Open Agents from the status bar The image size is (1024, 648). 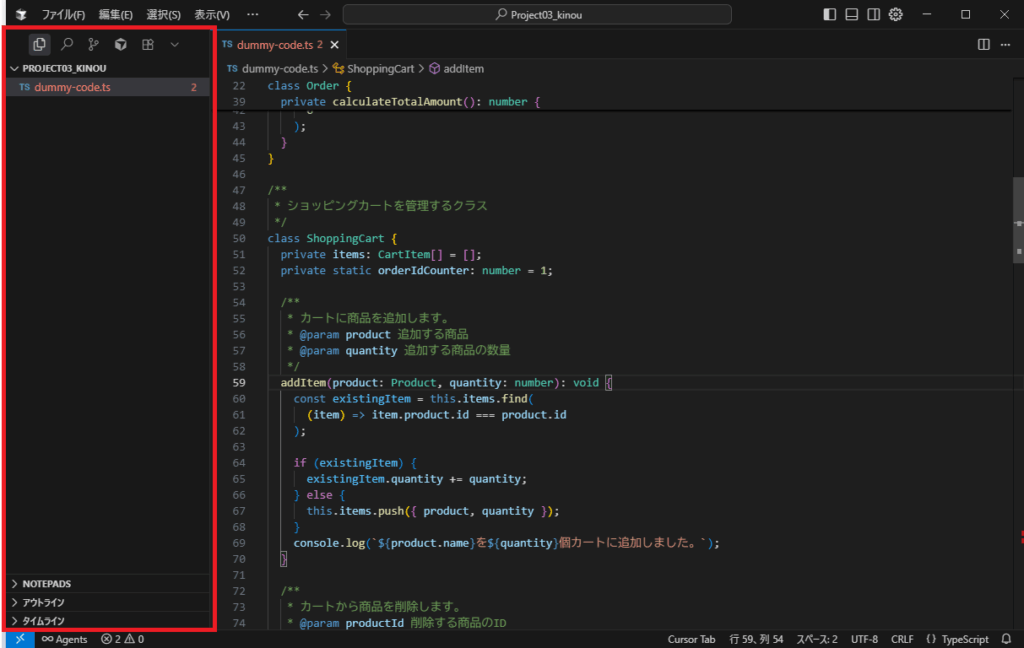(64, 639)
